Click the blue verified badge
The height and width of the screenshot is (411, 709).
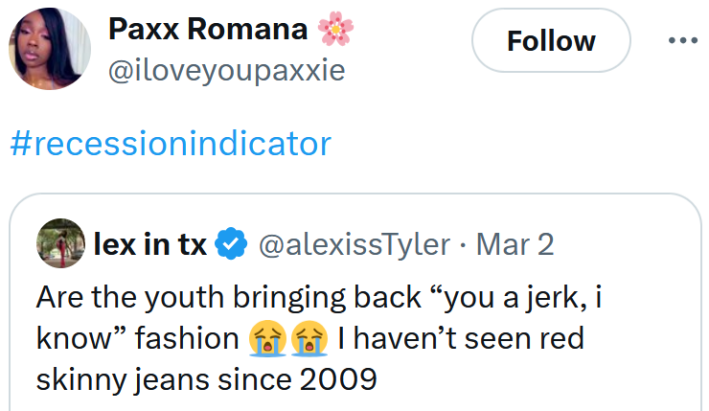click(232, 243)
